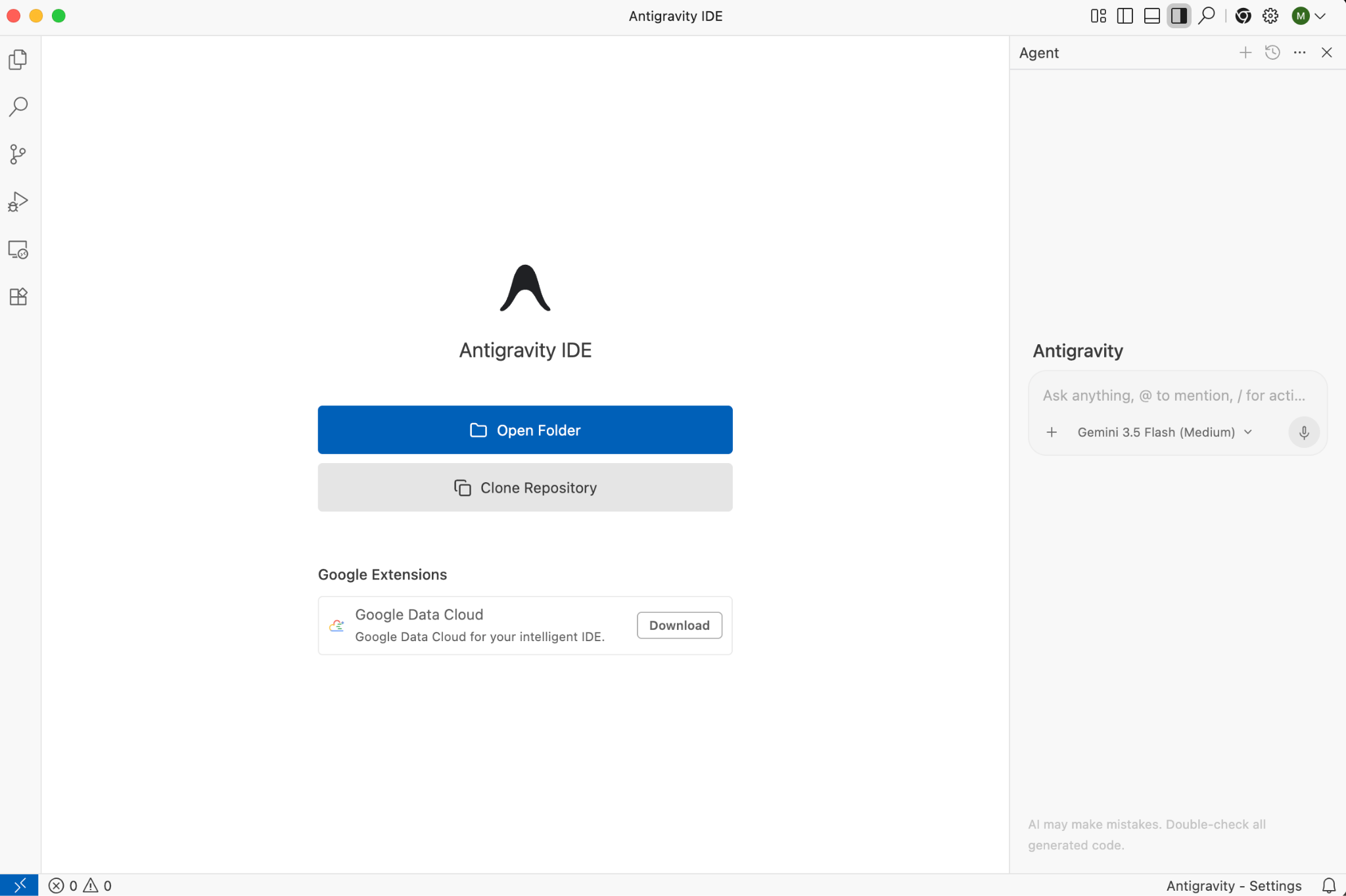Open the Run and Debug view
Screen dimensions: 1346x896
(18, 202)
